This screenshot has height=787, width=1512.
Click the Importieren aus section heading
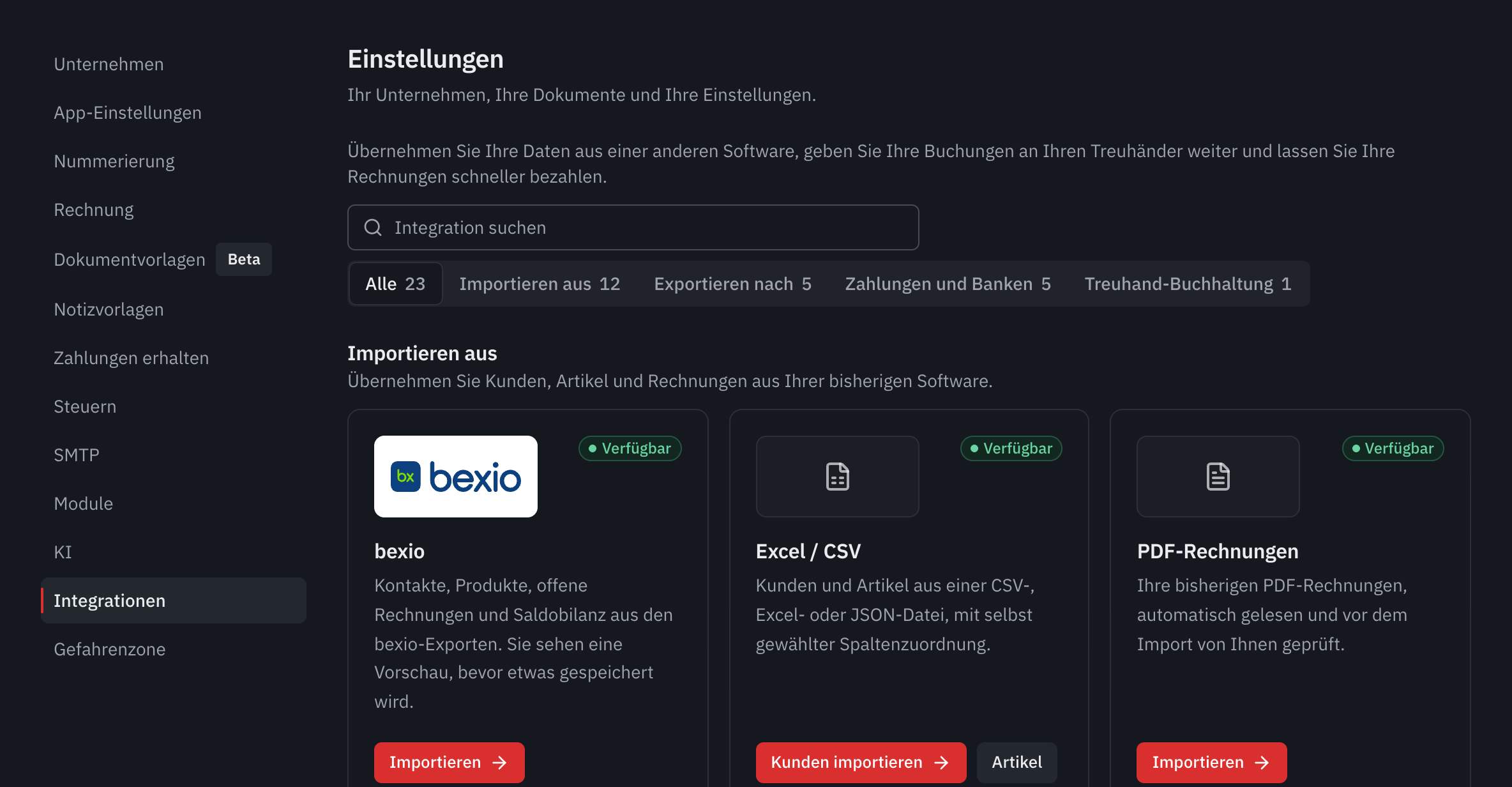tap(422, 353)
